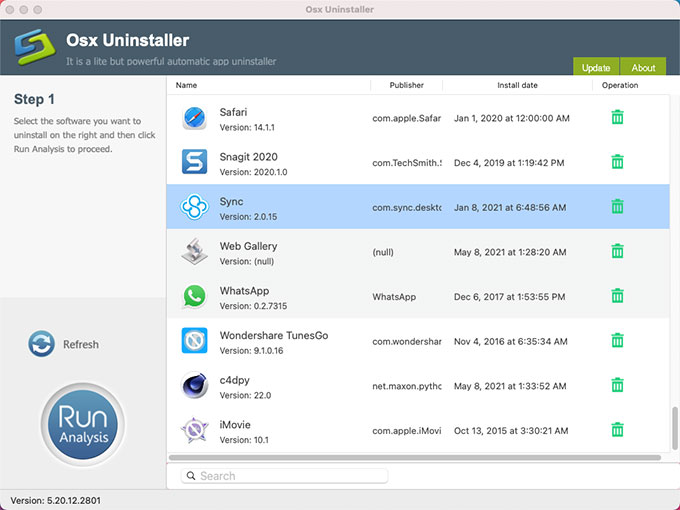Image resolution: width=680 pixels, height=510 pixels.
Task: Click install date May 8, 2021 at 1:33:52 AM
Action: pyautogui.click(x=510, y=386)
